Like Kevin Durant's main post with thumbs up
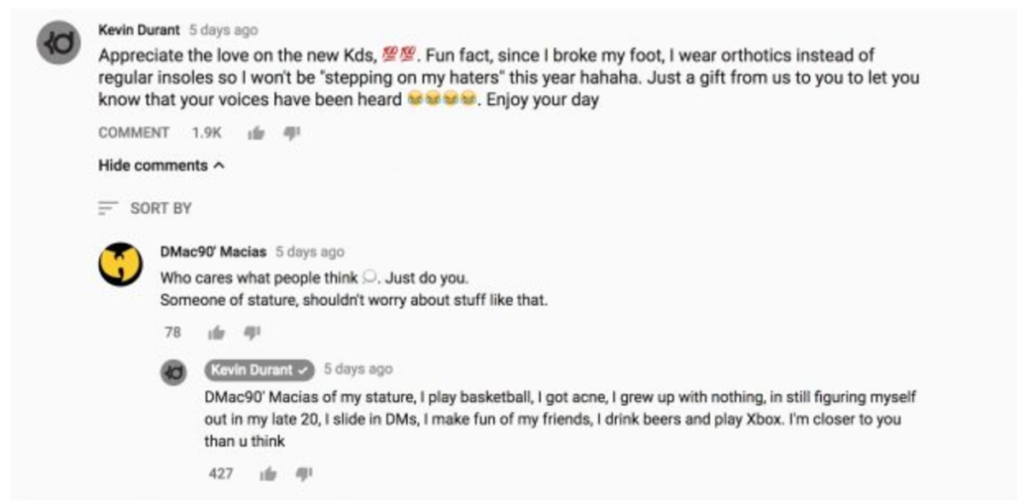This screenshot has height=504, width=1024. 256,133
